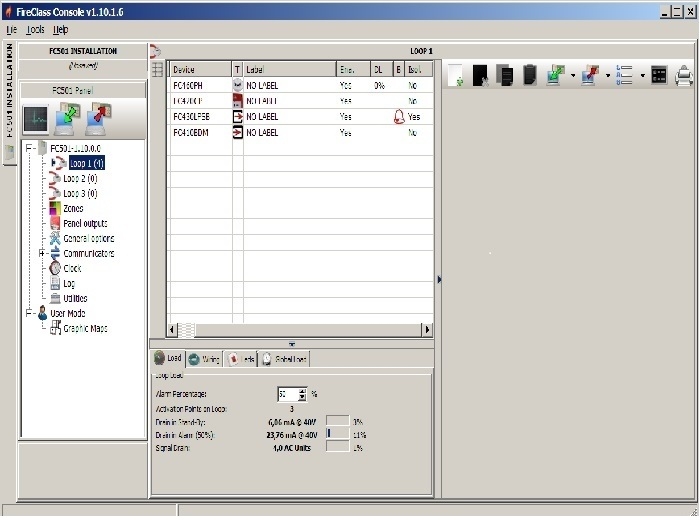
Task: Sort by the Isol. column header
Action: [419, 69]
